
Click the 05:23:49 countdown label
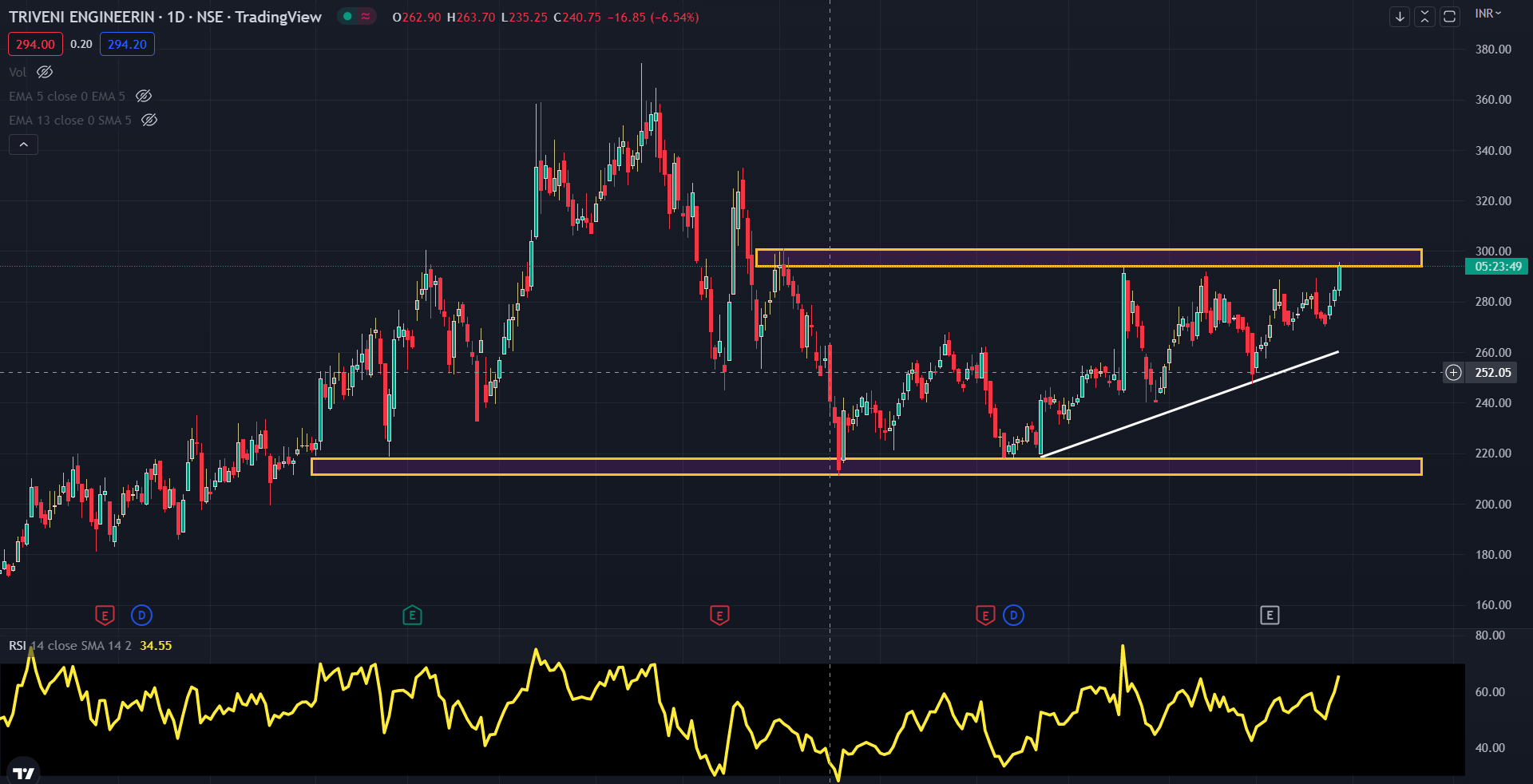point(1497,267)
